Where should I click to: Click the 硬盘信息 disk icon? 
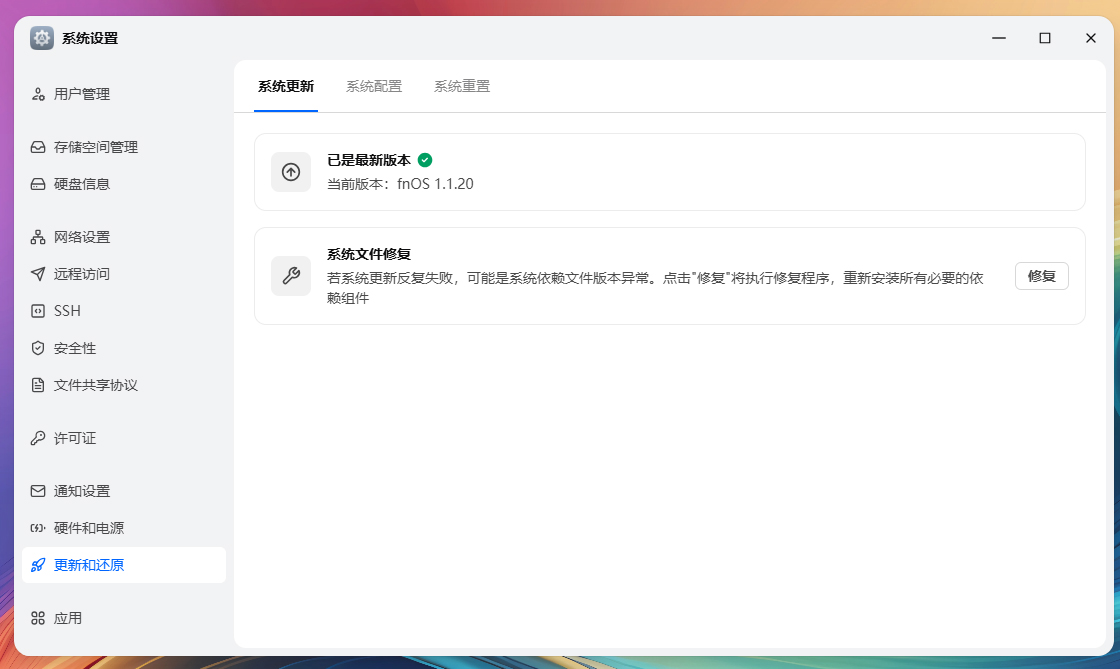(x=40, y=183)
